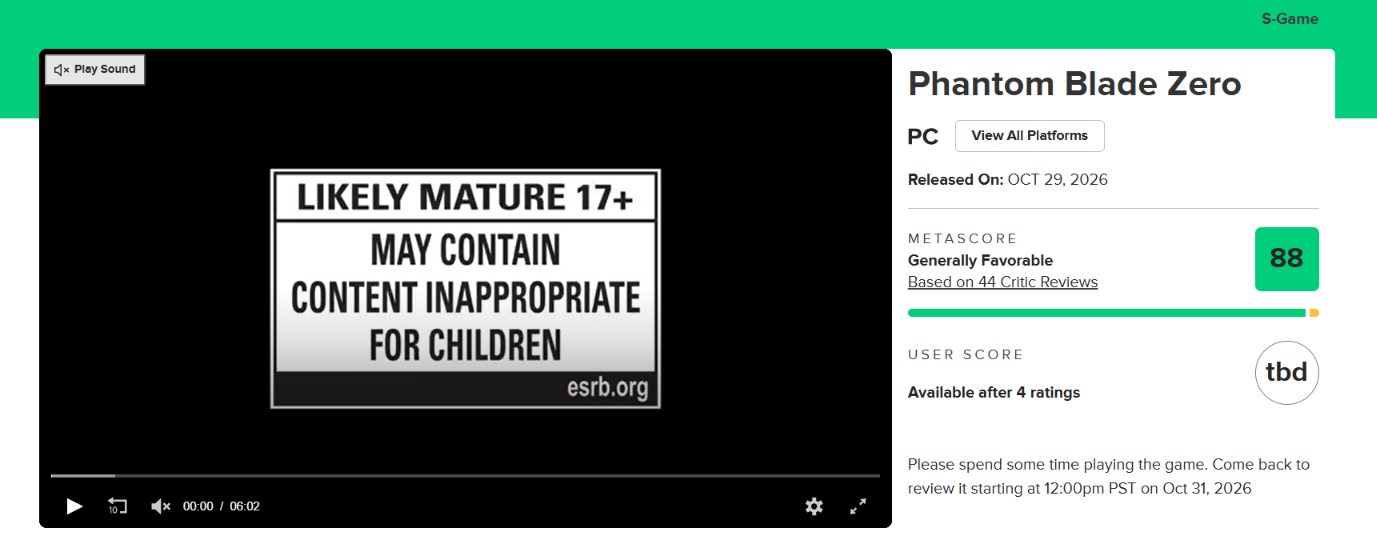Open View All Platforms
Image resolution: width=1377 pixels, height=537 pixels.
point(1030,136)
